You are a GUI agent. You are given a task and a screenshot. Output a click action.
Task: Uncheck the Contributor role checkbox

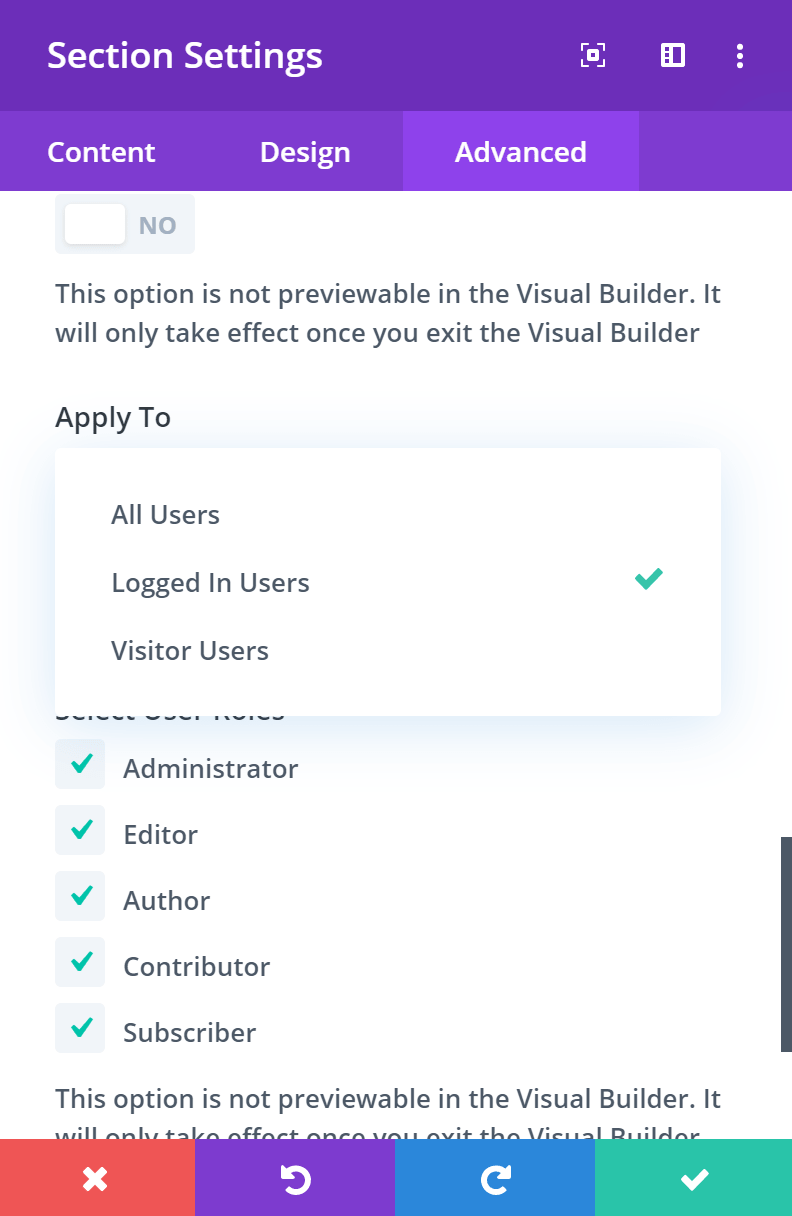point(80,962)
